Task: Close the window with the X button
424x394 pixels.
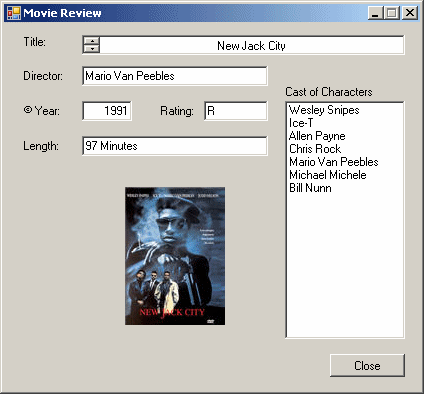Action: [410, 13]
